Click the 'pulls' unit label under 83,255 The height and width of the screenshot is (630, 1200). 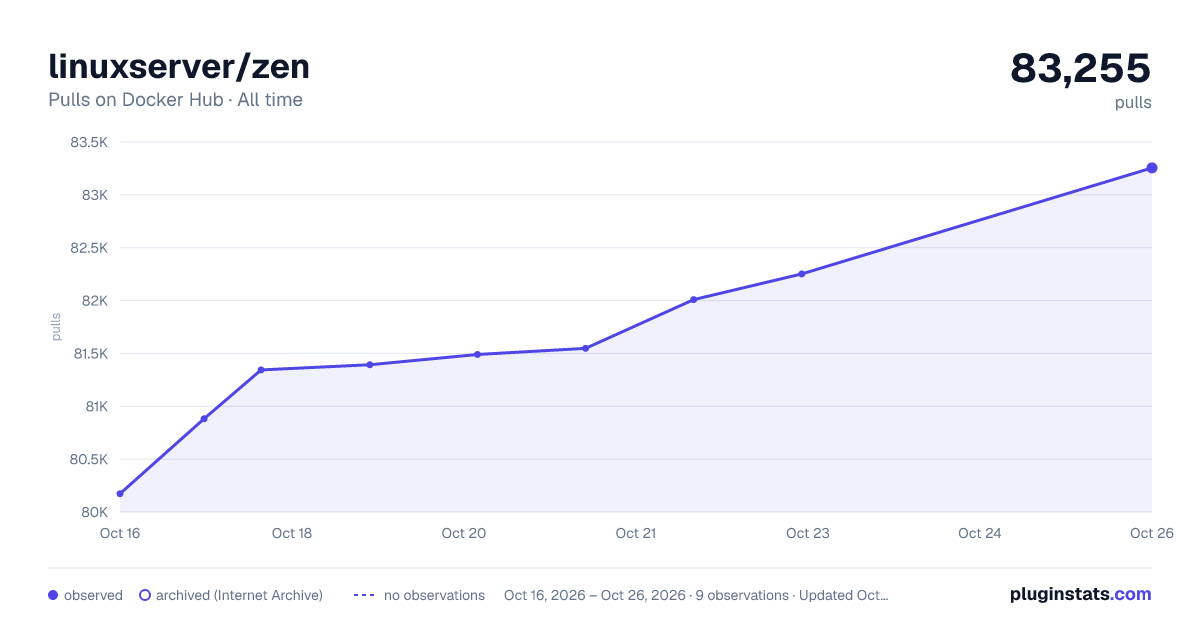[1133, 103]
